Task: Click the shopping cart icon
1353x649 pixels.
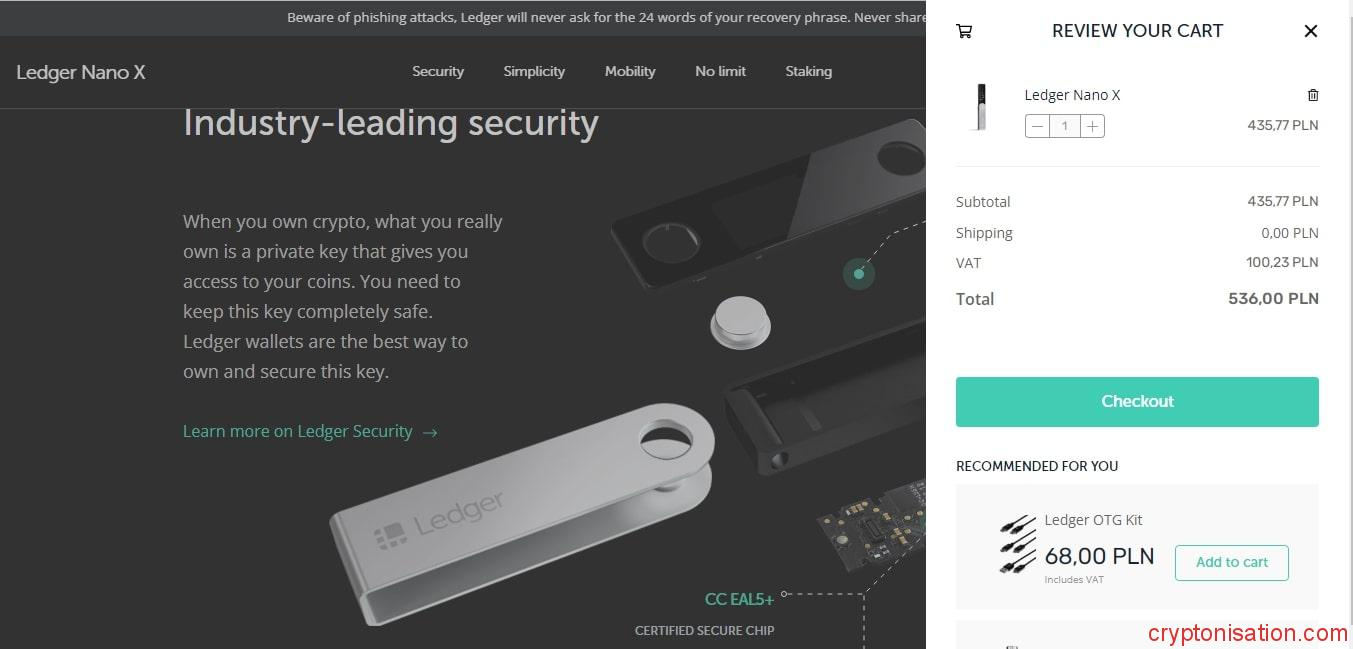Action: point(964,31)
